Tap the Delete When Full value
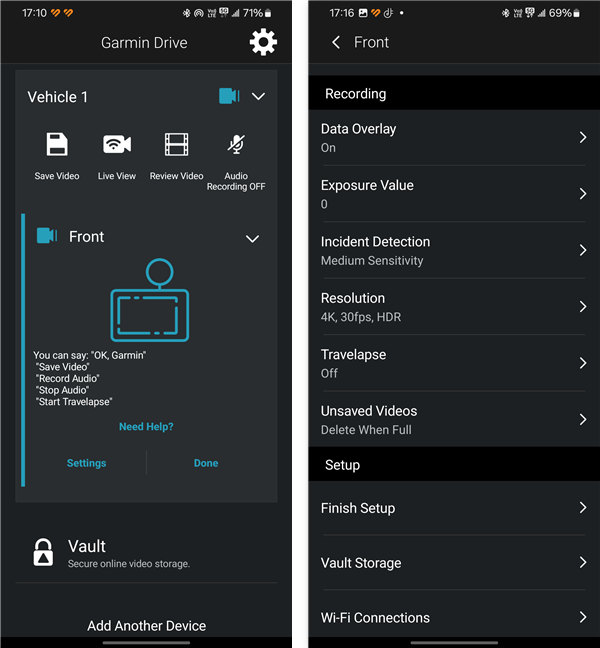The height and width of the screenshot is (648, 600). click(366, 430)
